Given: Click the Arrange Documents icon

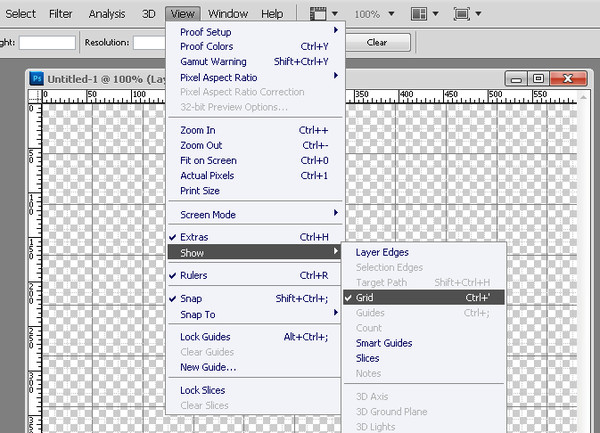Looking at the screenshot, I should (x=419, y=14).
